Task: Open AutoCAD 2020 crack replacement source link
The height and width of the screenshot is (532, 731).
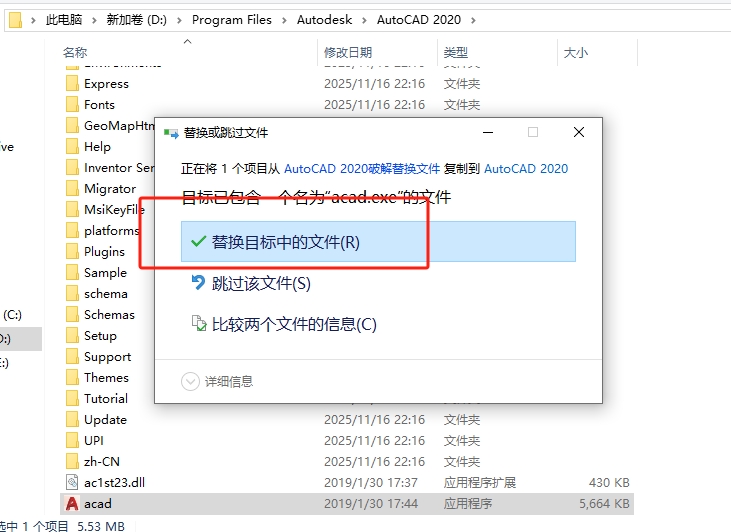Action: point(362,168)
